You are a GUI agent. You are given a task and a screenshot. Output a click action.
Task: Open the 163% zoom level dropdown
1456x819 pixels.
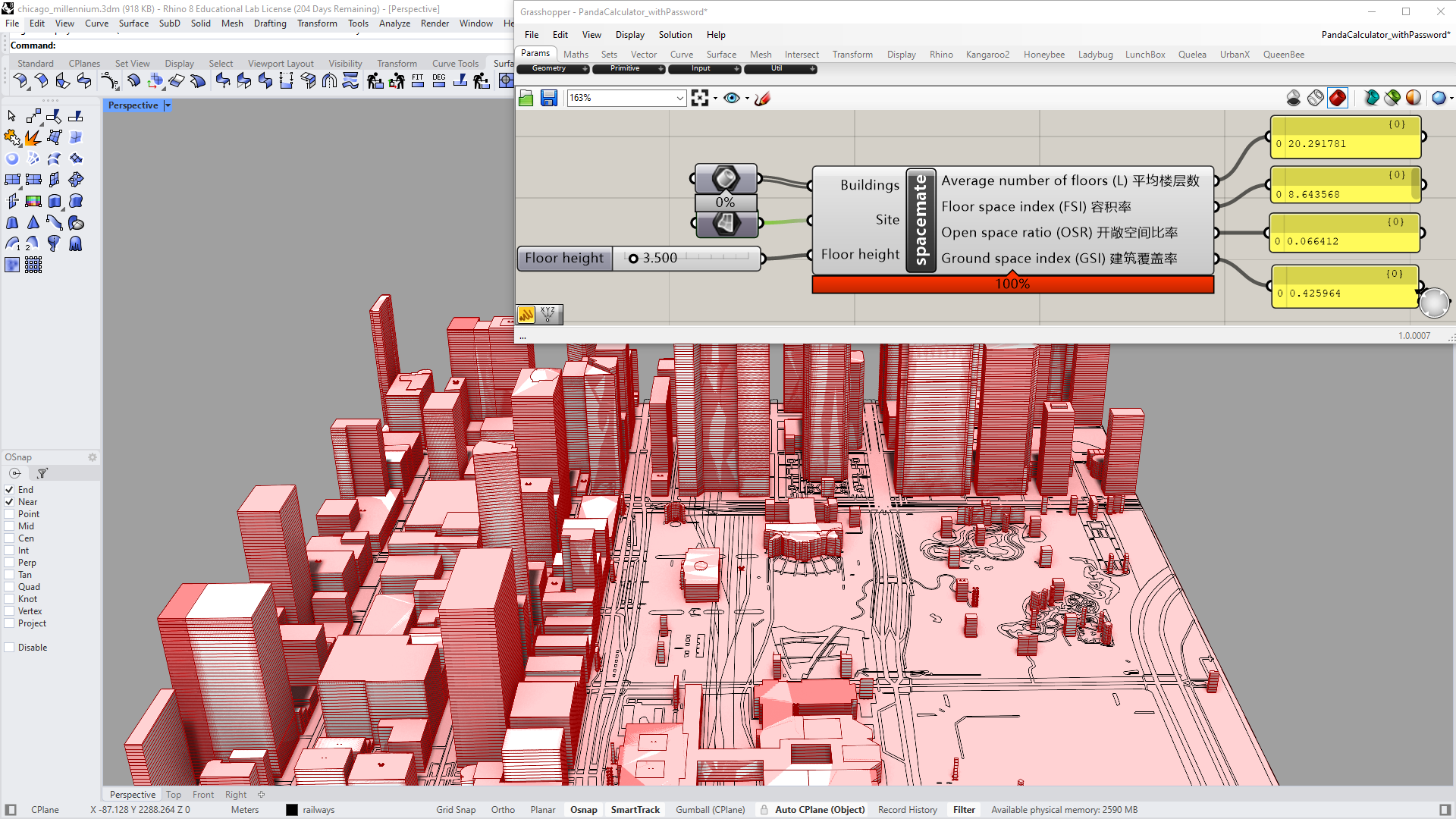(679, 98)
